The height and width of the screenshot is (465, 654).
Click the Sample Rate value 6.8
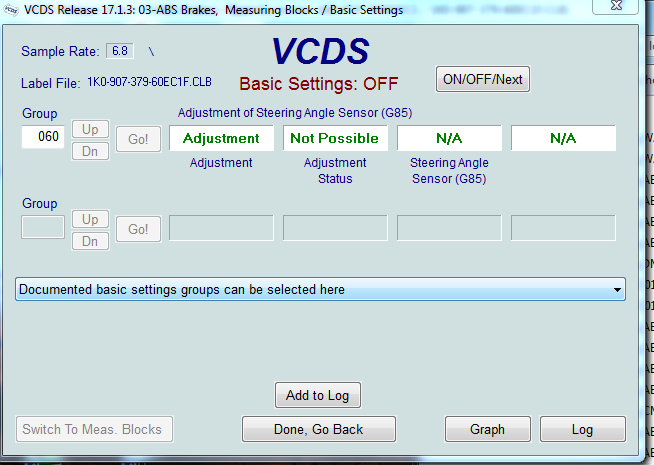(x=120, y=51)
